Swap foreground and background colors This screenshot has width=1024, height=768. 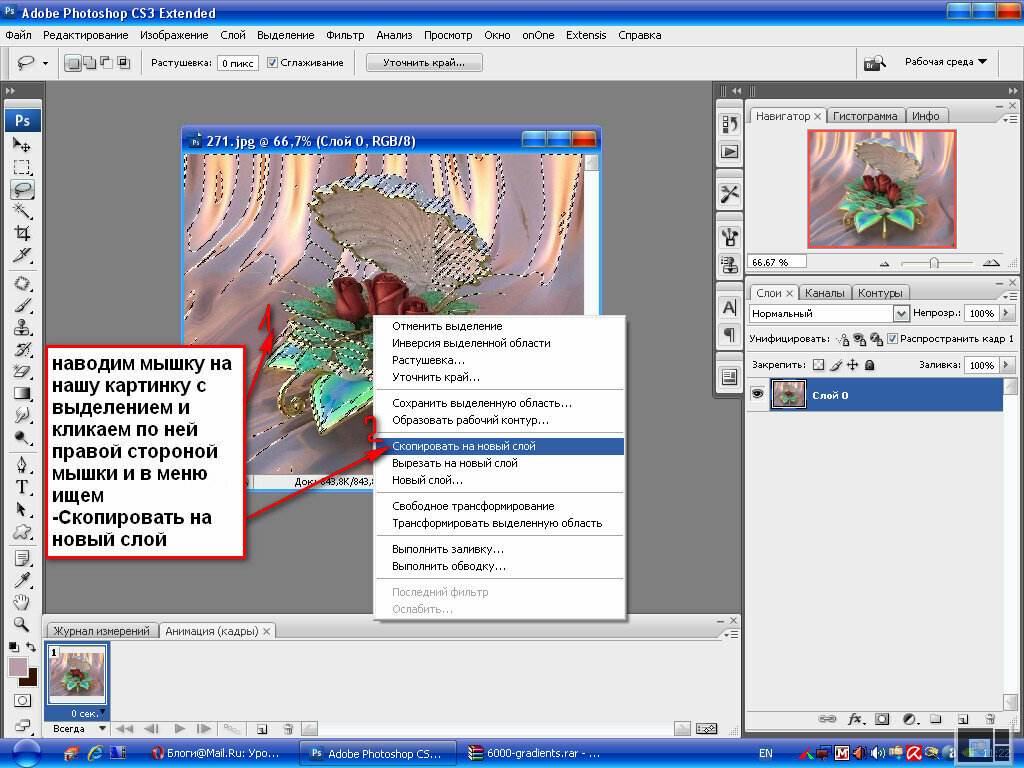pyautogui.click(x=31, y=647)
